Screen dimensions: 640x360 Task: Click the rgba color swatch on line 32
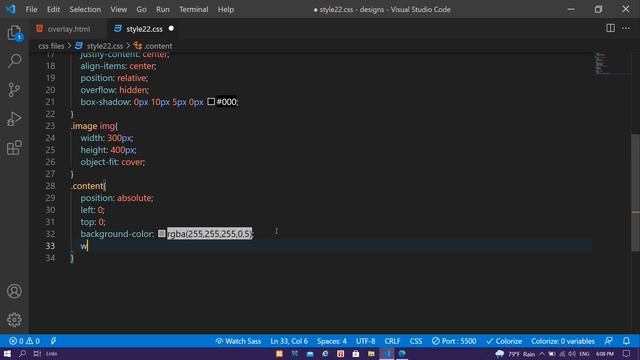point(162,233)
